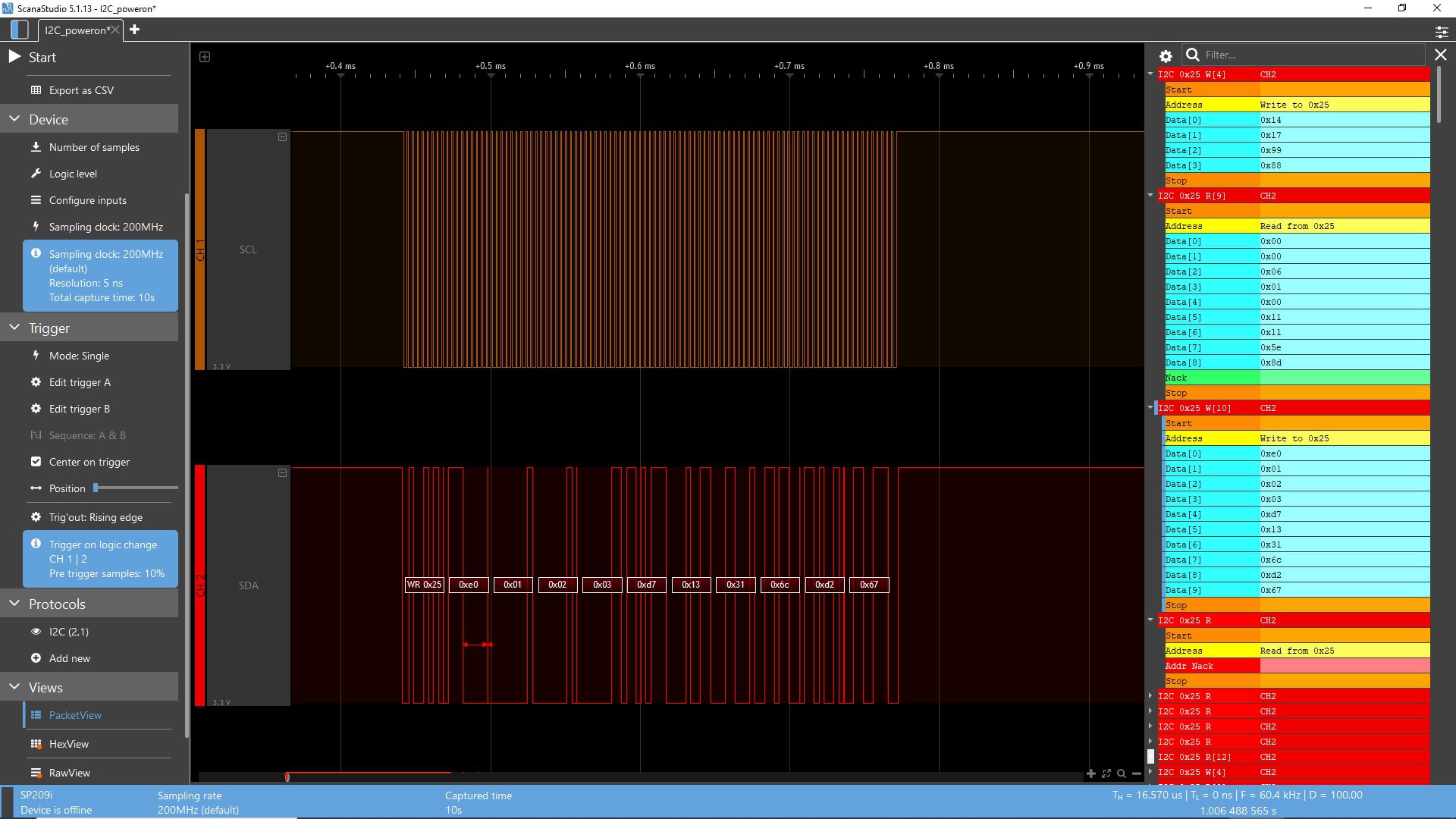Close the packet view panel with the X
The image size is (1456, 819).
1441,55
